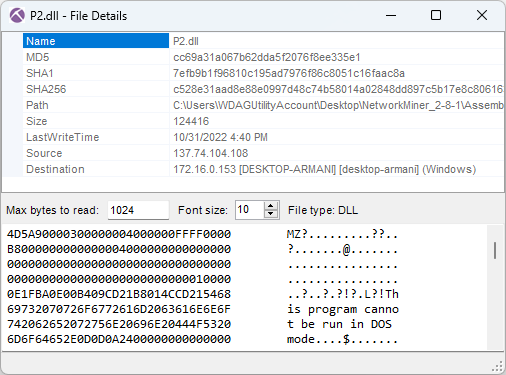Screen dimensions: 506x375
Task: Select the P2.dll name value
Action: (x=186, y=41)
